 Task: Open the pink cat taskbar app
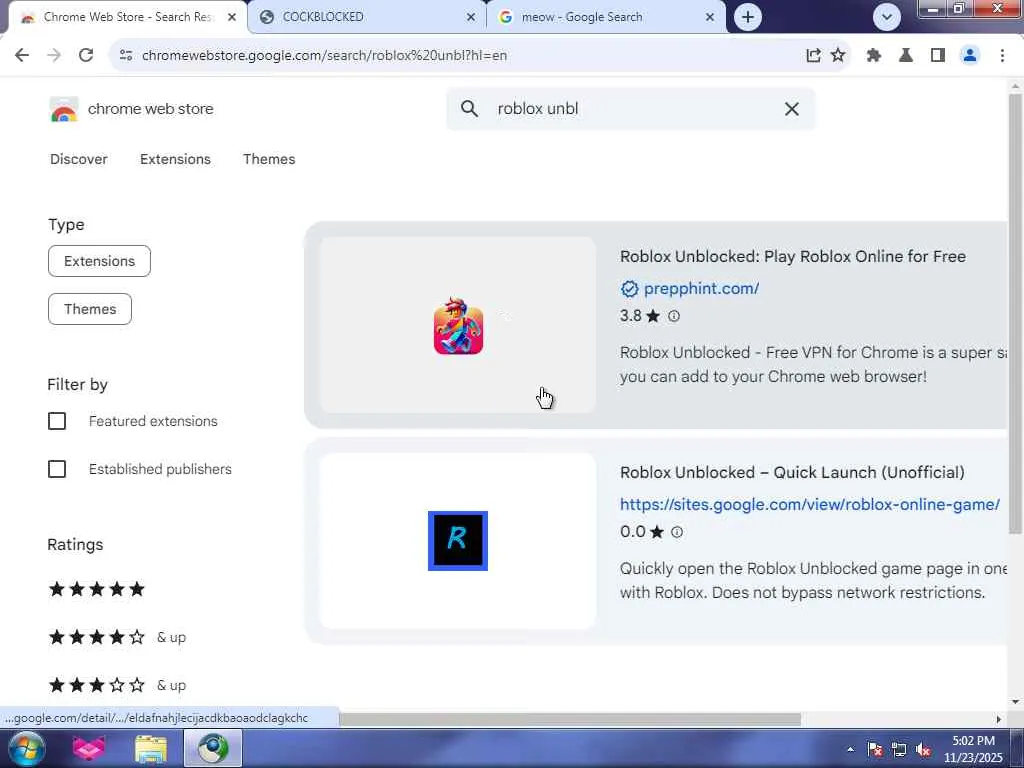89,748
